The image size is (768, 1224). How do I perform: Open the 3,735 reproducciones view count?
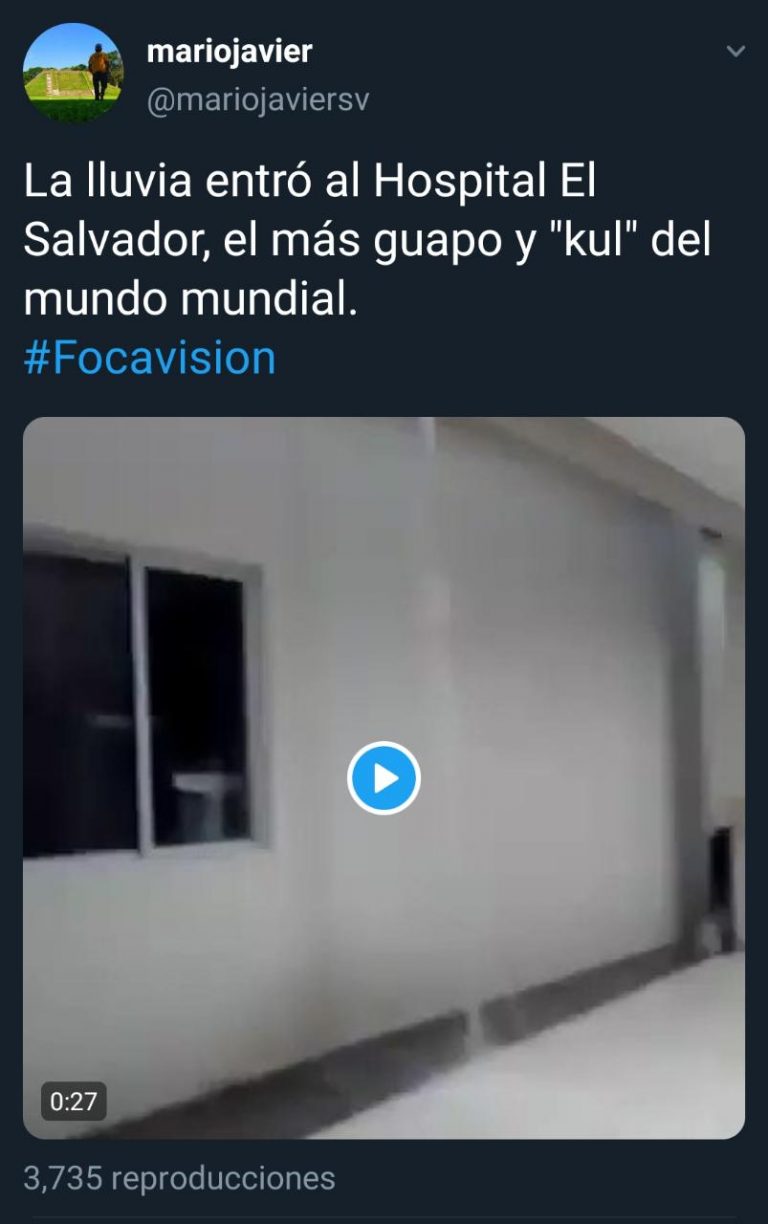coord(179,1178)
